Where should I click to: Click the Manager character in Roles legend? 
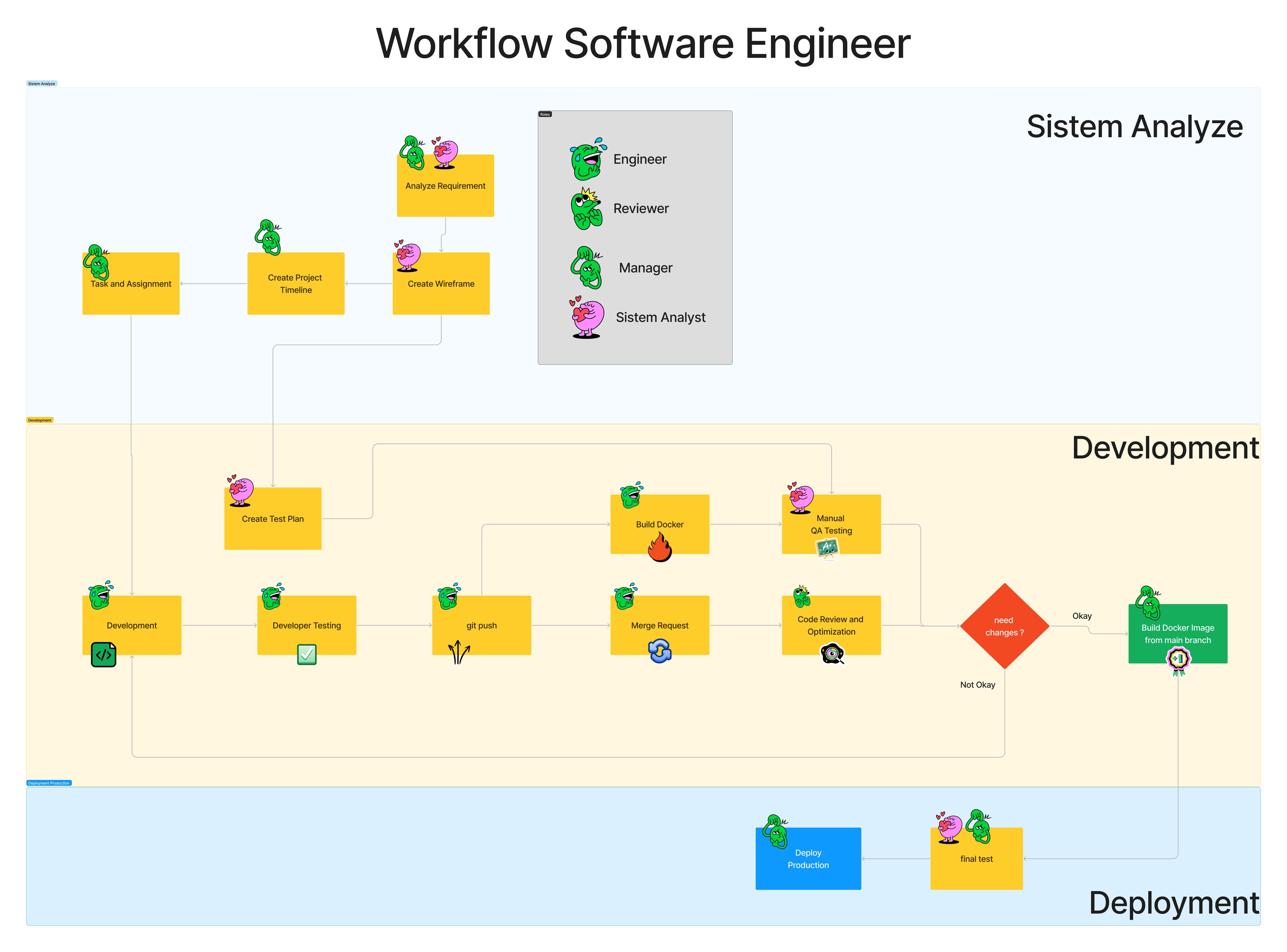[x=587, y=268]
